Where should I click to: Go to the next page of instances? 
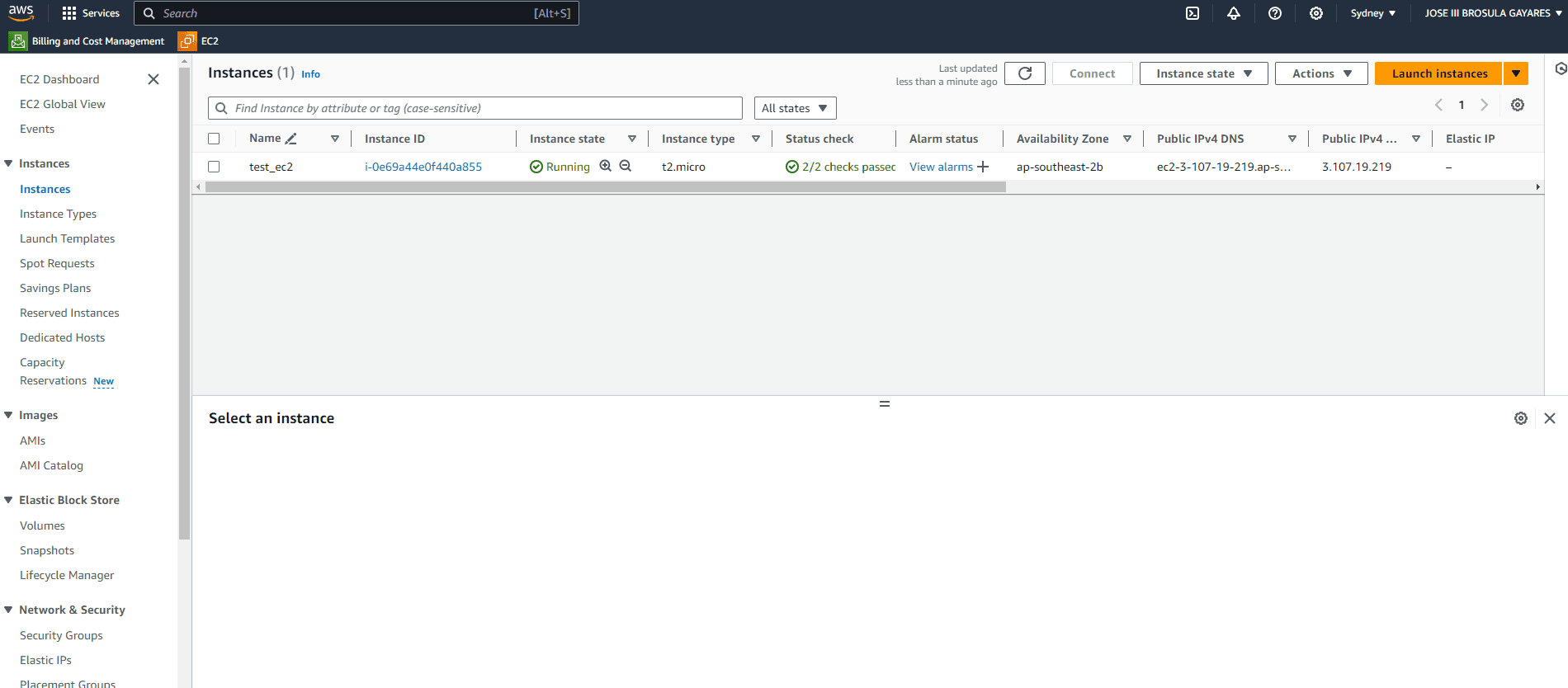click(1484, 105)
